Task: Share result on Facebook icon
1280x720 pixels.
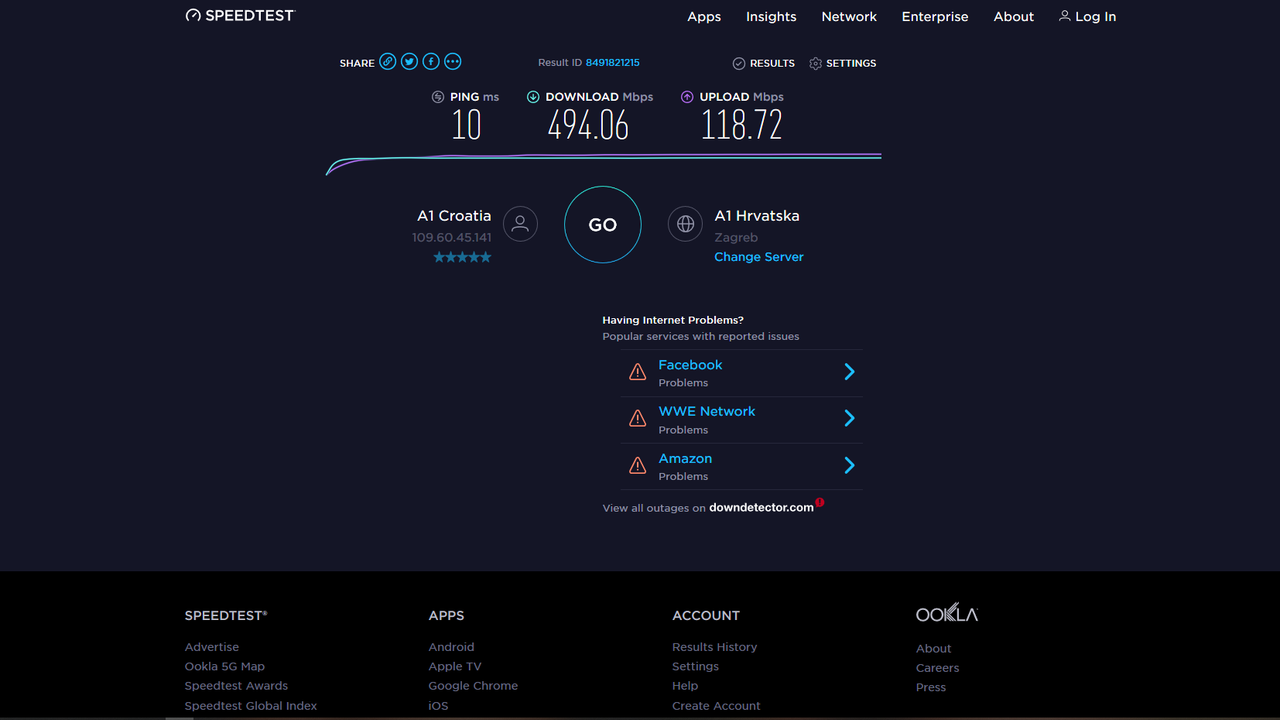Action: point(431,62)
